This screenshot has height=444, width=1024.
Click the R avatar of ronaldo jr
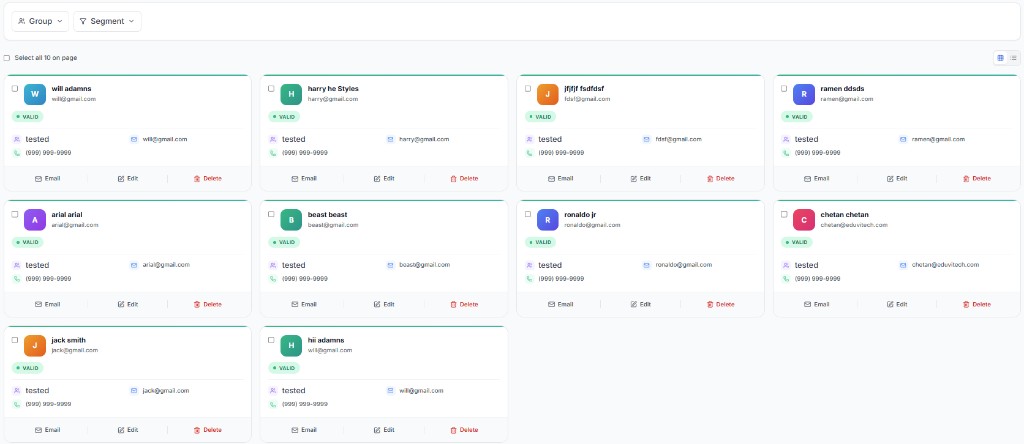coord(548,220)
